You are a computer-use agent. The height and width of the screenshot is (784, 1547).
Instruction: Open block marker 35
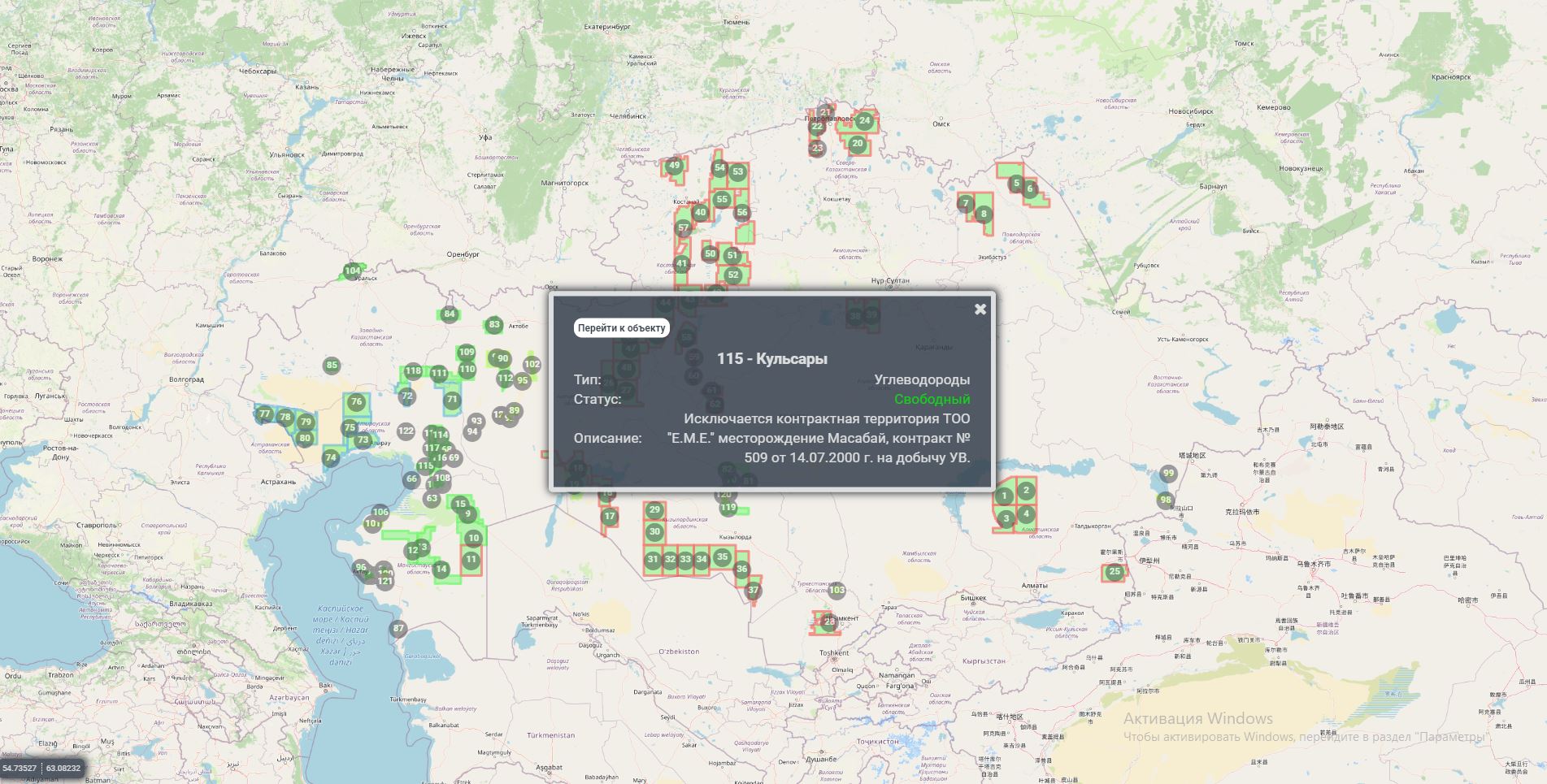pos(722,557)
